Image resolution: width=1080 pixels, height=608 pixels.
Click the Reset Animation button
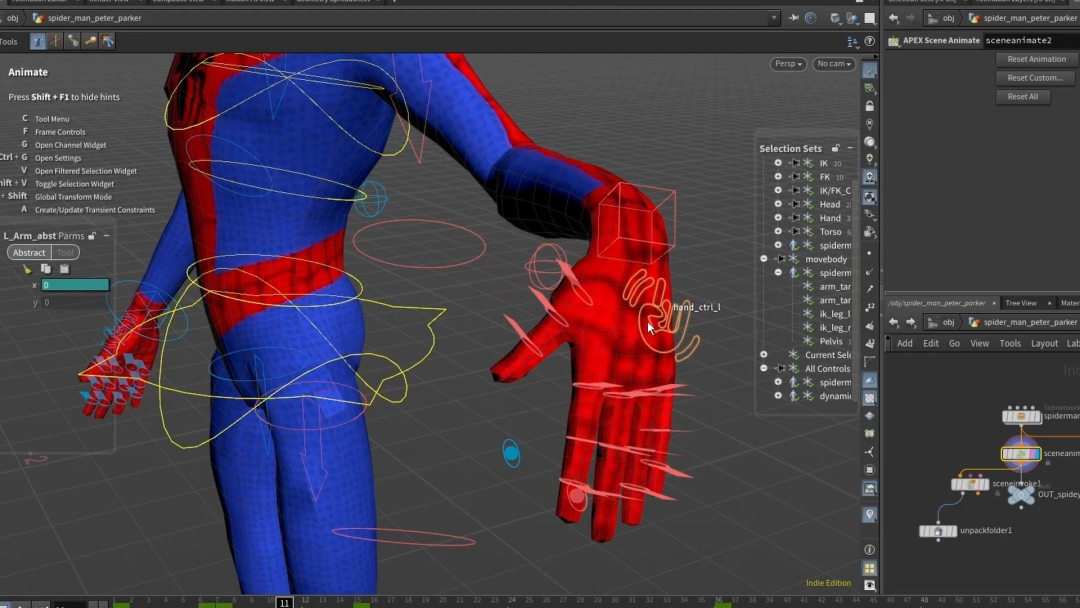coord(1036,59)
